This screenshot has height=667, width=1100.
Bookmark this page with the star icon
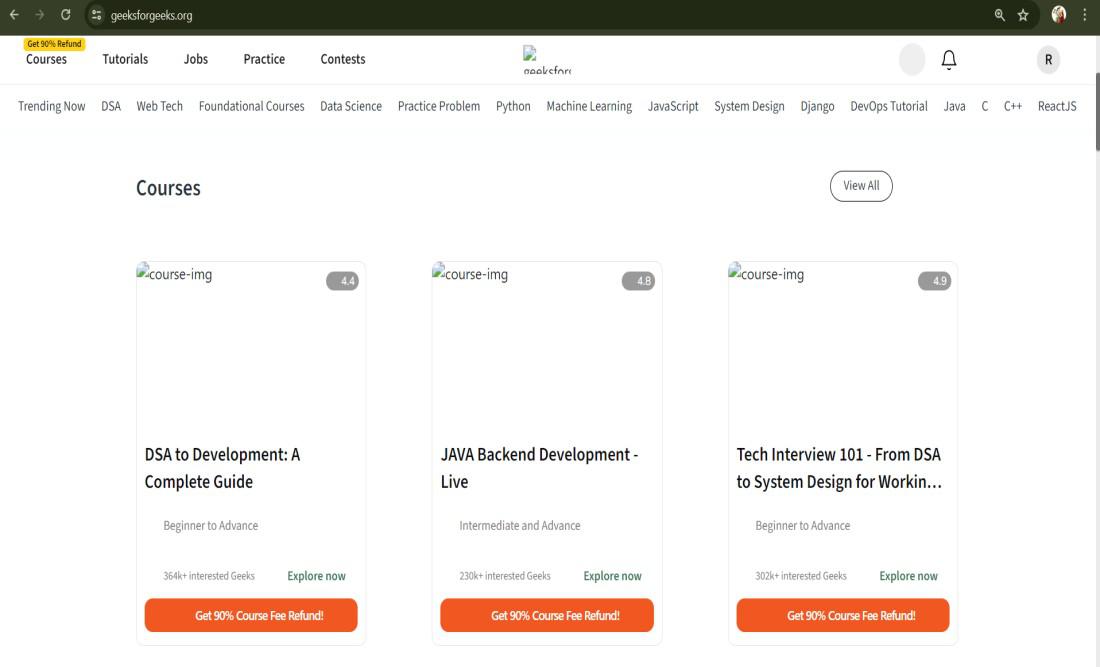1024,15
